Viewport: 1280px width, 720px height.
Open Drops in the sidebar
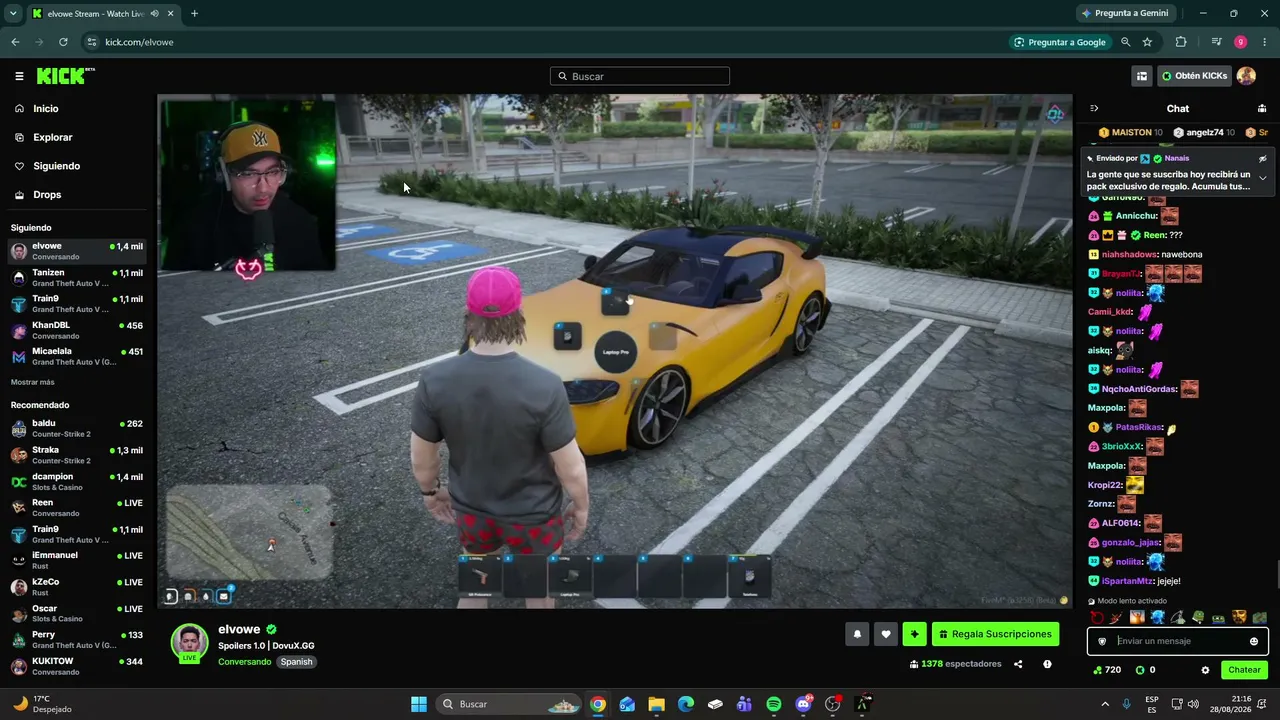coord(47,195)
